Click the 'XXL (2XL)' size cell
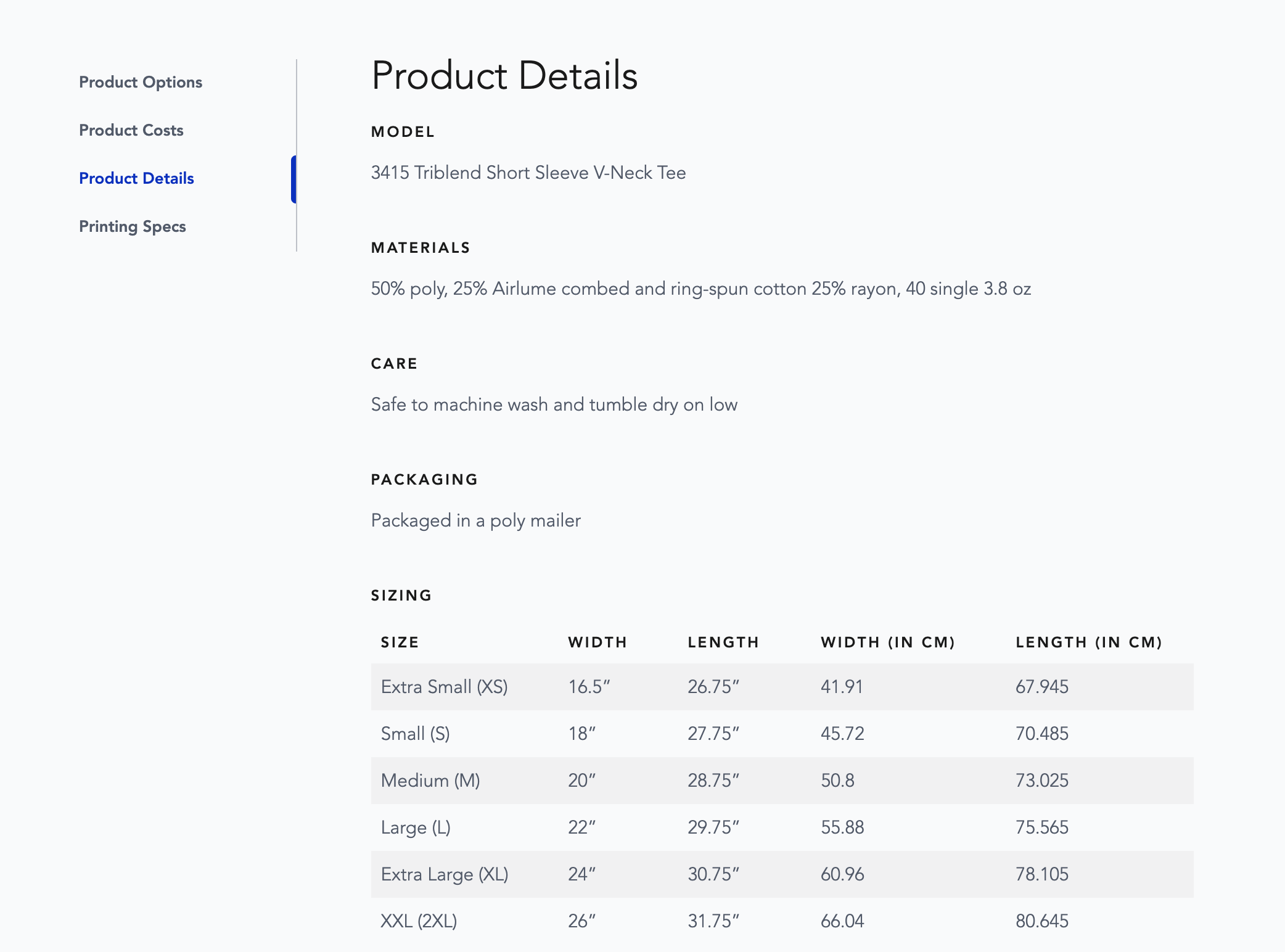This screenshot has height=952, width=1285. click(x=419, y=921)
